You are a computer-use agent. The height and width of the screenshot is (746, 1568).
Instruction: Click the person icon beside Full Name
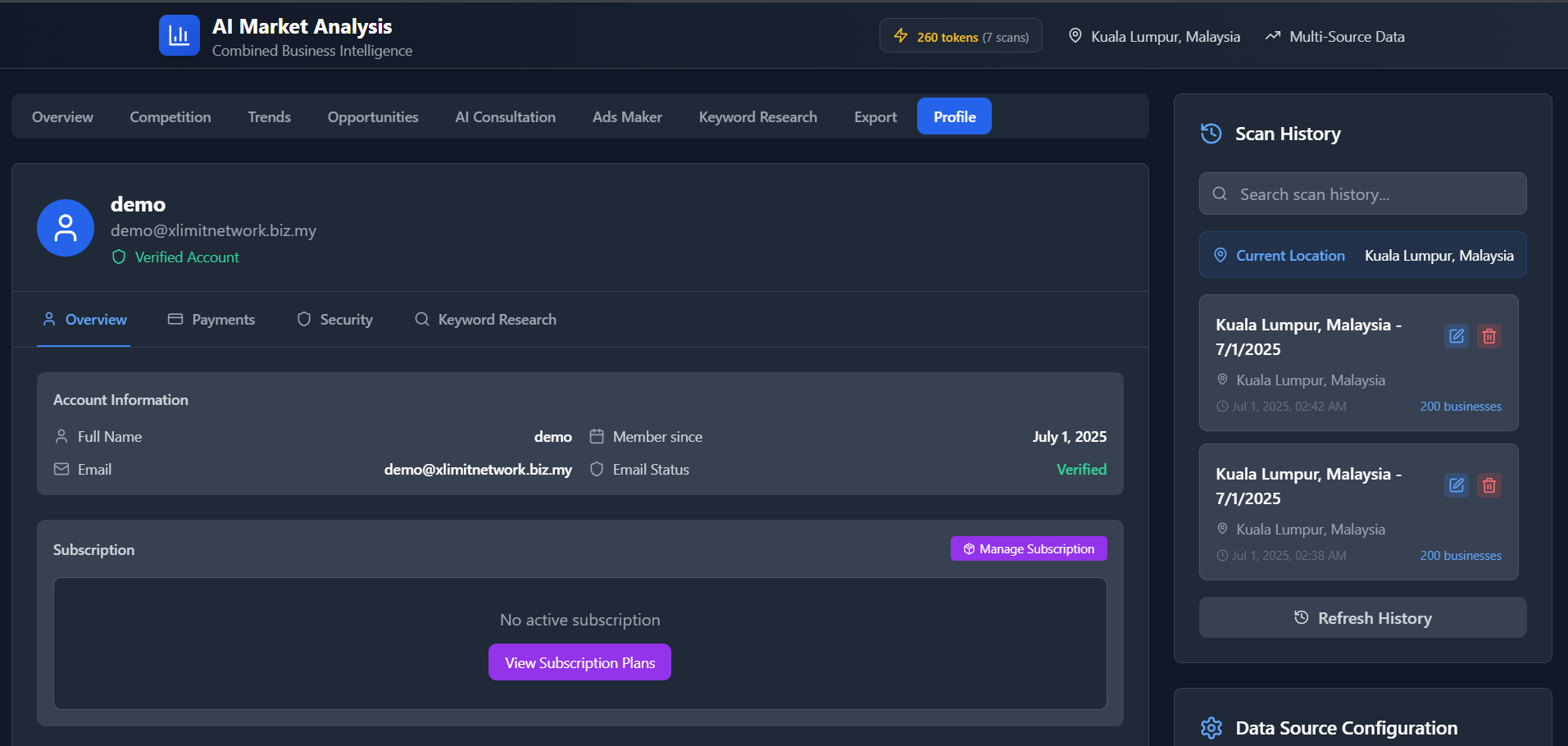coord(61,437)
